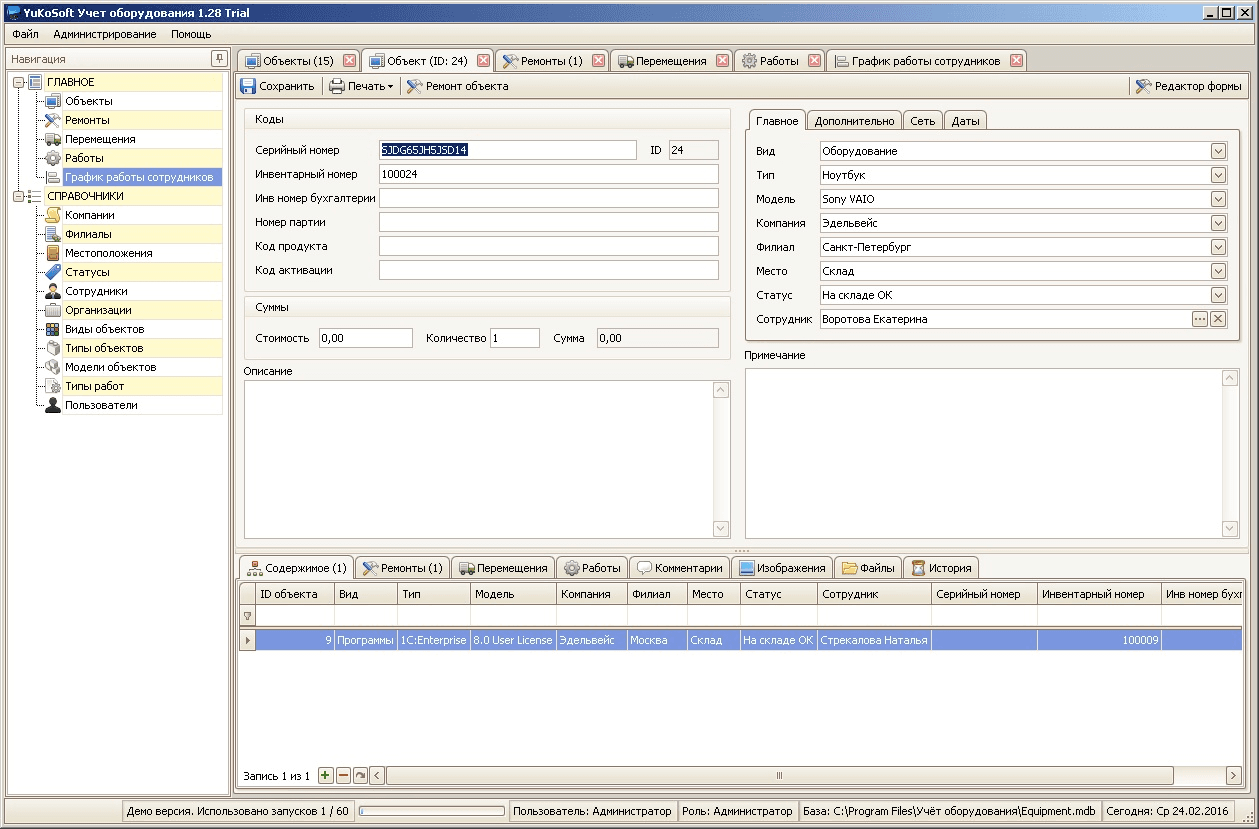This screenshot has height=829, width=1259.
Task: Click the Пользователи icon in navigation tree
Action: (x=53, y=405)
